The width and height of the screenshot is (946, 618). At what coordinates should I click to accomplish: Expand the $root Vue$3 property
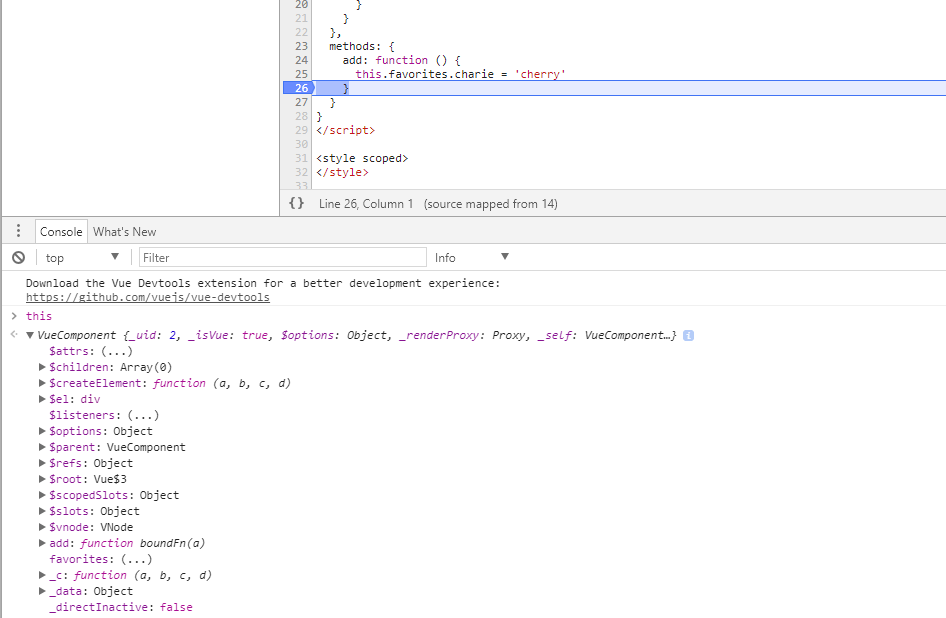pos(42,480)
